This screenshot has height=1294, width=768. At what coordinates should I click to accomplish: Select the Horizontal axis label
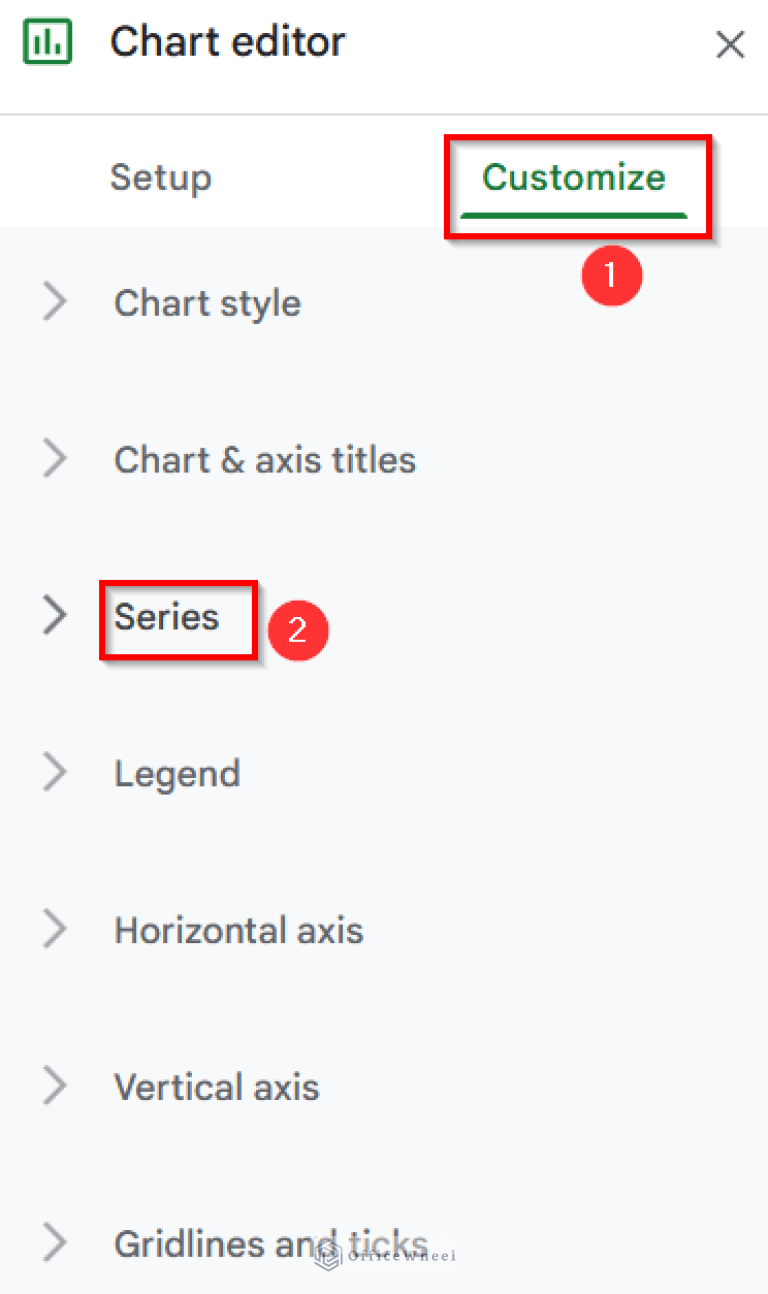coord(238,930)
